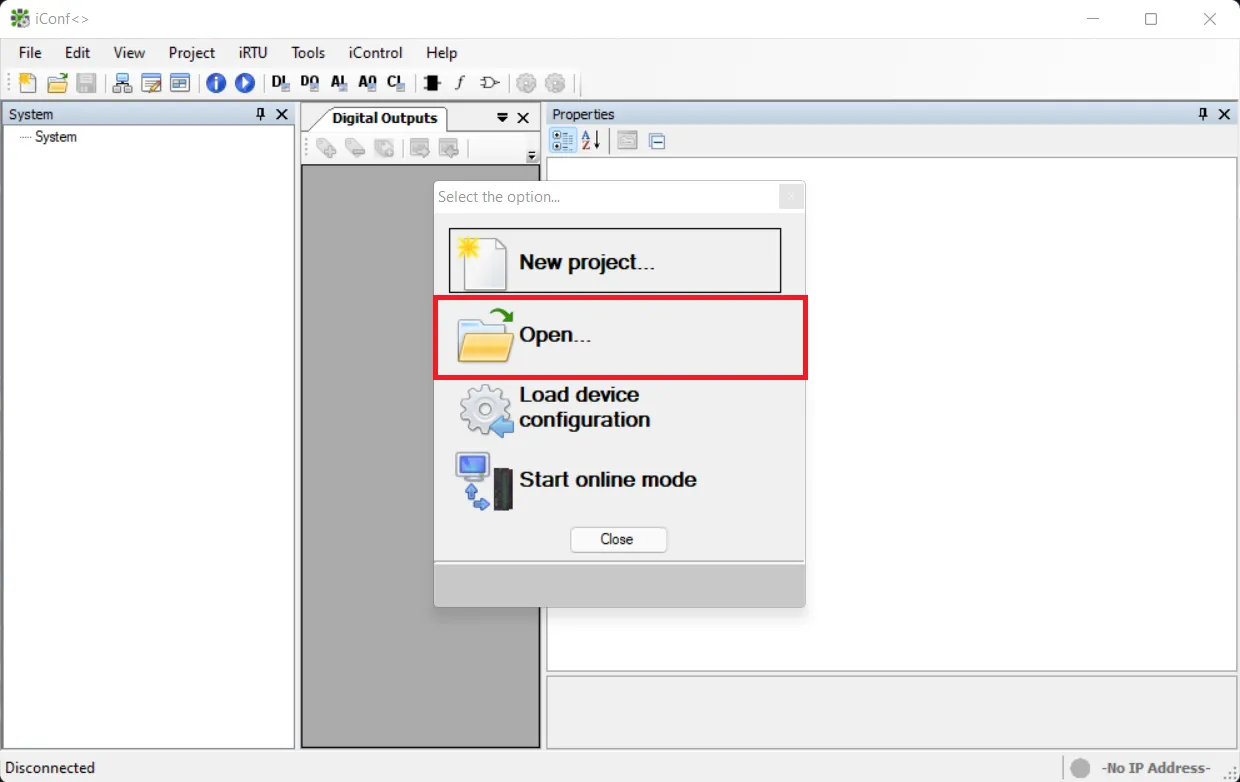Expand the Digital Outputs toolbar overflow arrow
Image resolution: width=1240 pixels, height=782 pixels.
[532, 156]
